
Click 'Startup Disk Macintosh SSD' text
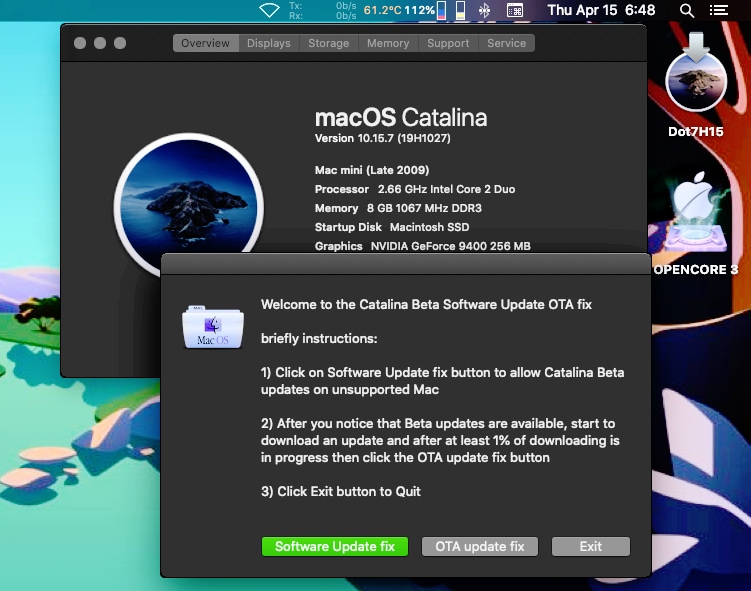click(x=392, y=227)
